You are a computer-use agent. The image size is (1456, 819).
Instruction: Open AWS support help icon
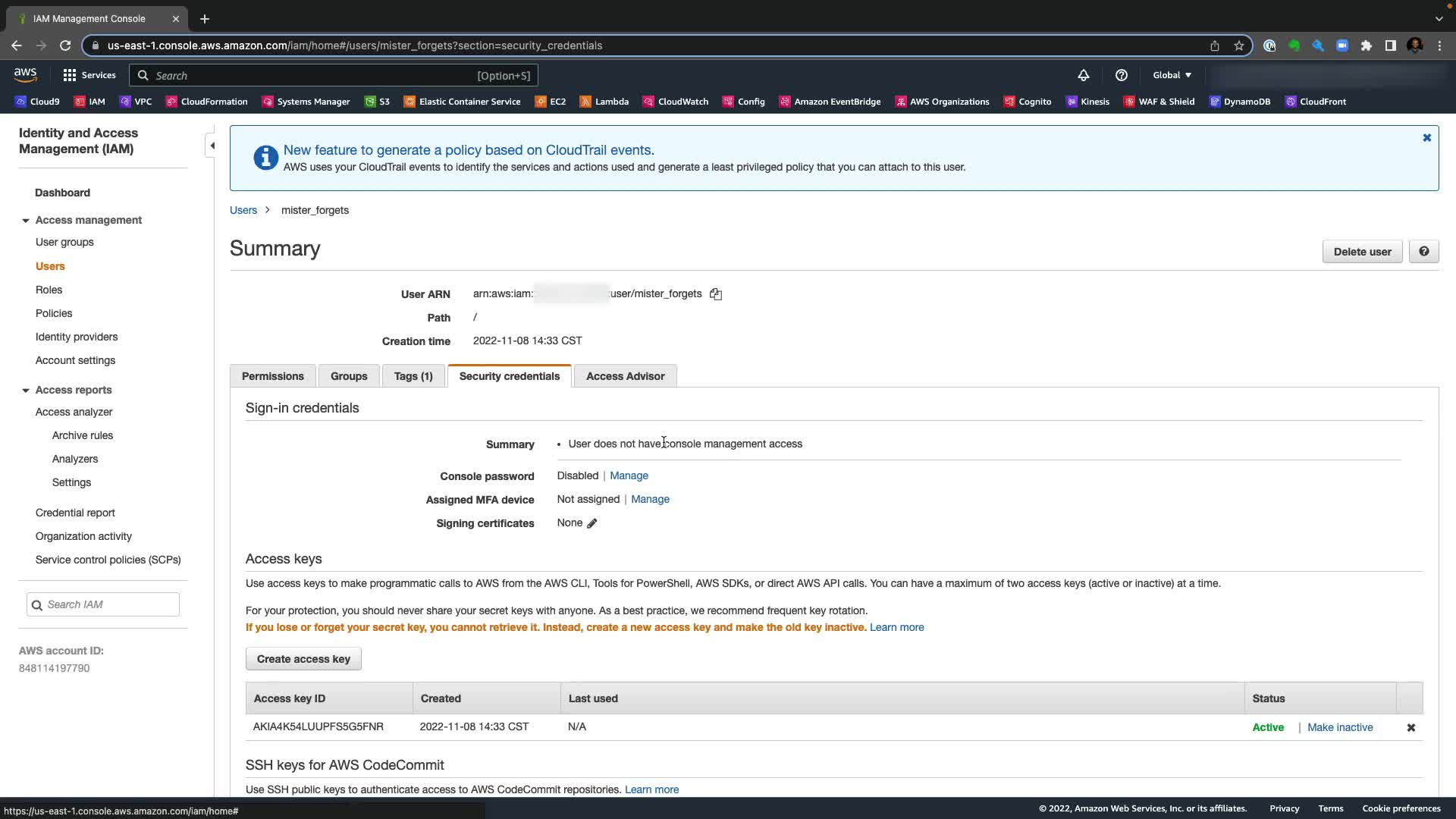click(x=1121, y=75)
